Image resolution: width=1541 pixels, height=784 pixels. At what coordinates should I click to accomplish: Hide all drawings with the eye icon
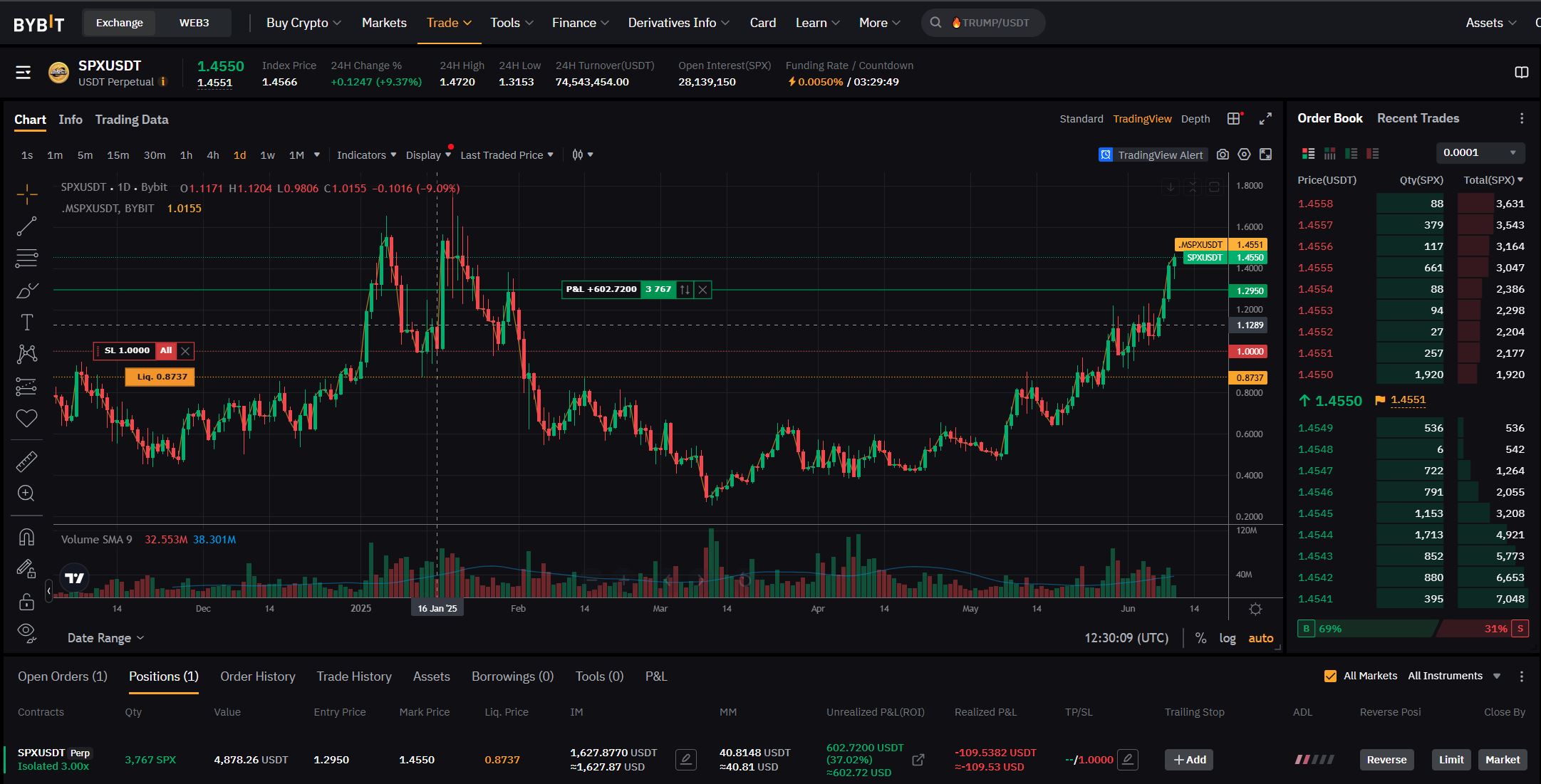(26, 632)
